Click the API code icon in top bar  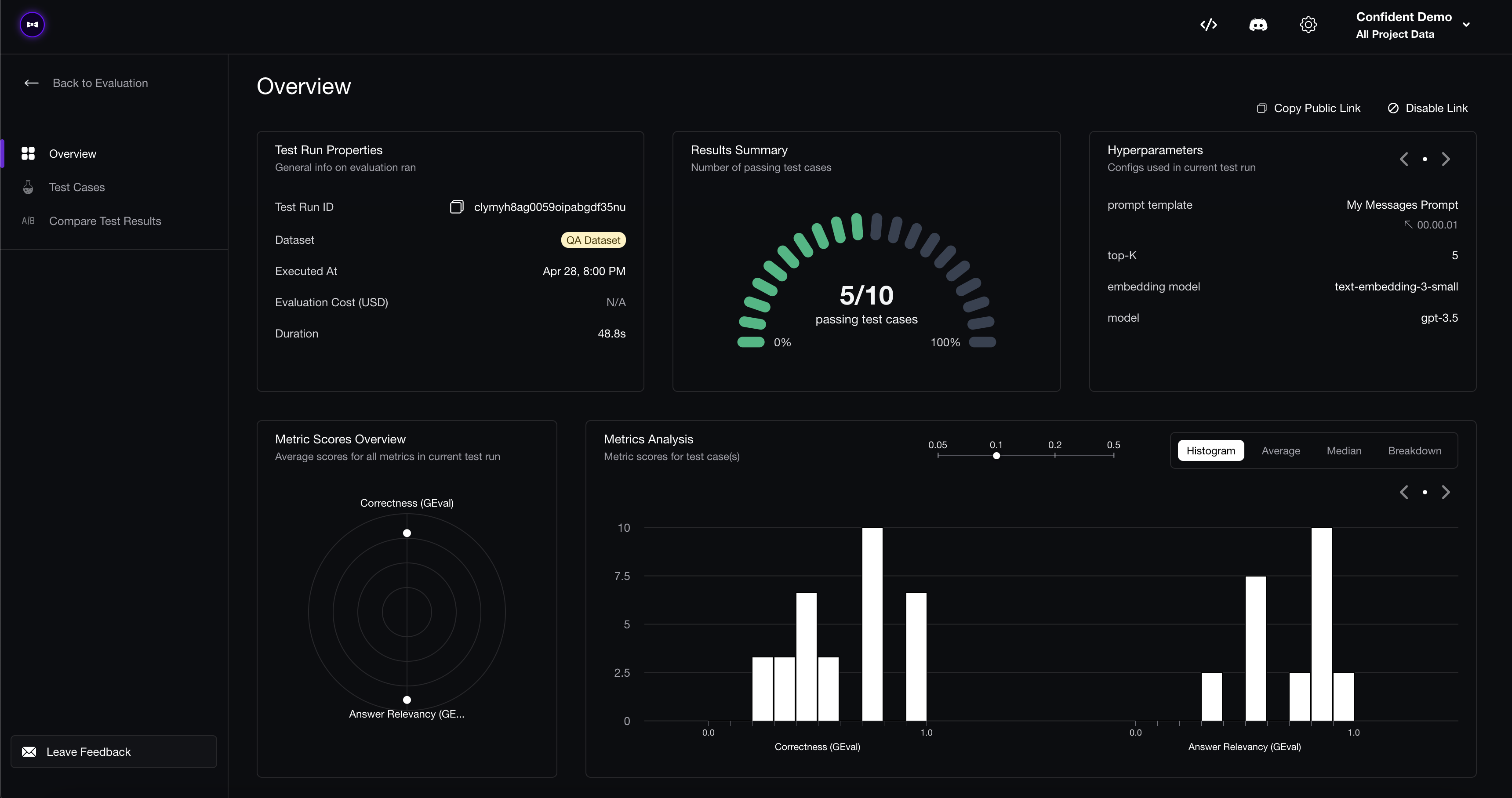[1209, 25]
